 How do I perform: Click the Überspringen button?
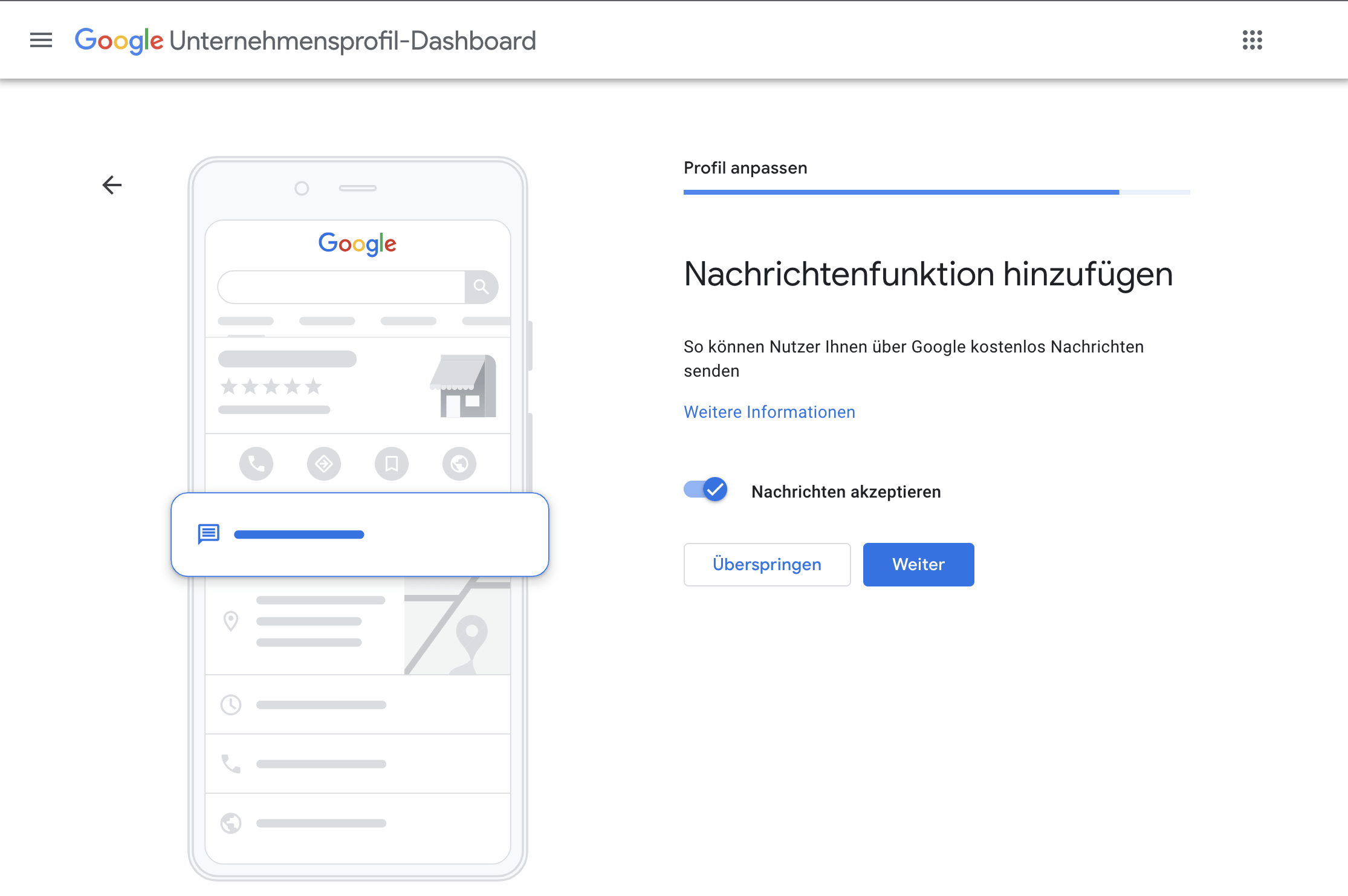[767, 564]
